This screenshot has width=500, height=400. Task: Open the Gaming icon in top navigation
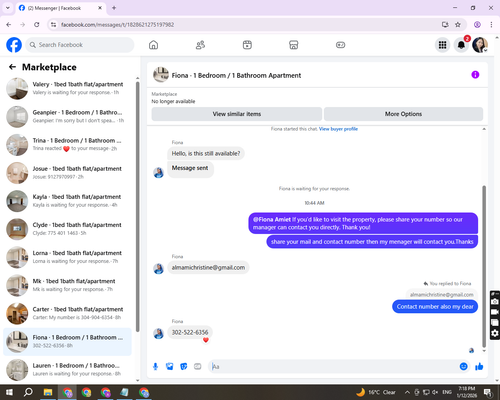click(340, 45)
